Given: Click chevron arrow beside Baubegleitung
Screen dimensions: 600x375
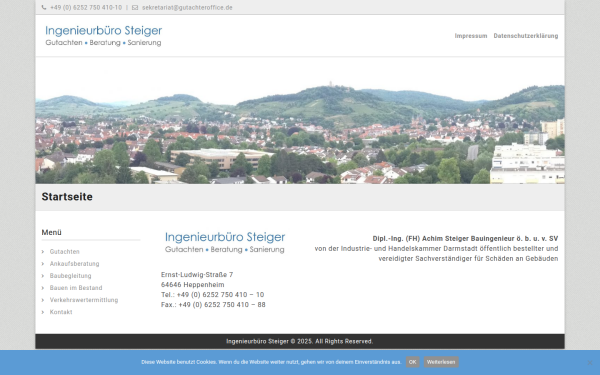Looking at the screenshot, I should coord(43,276).
